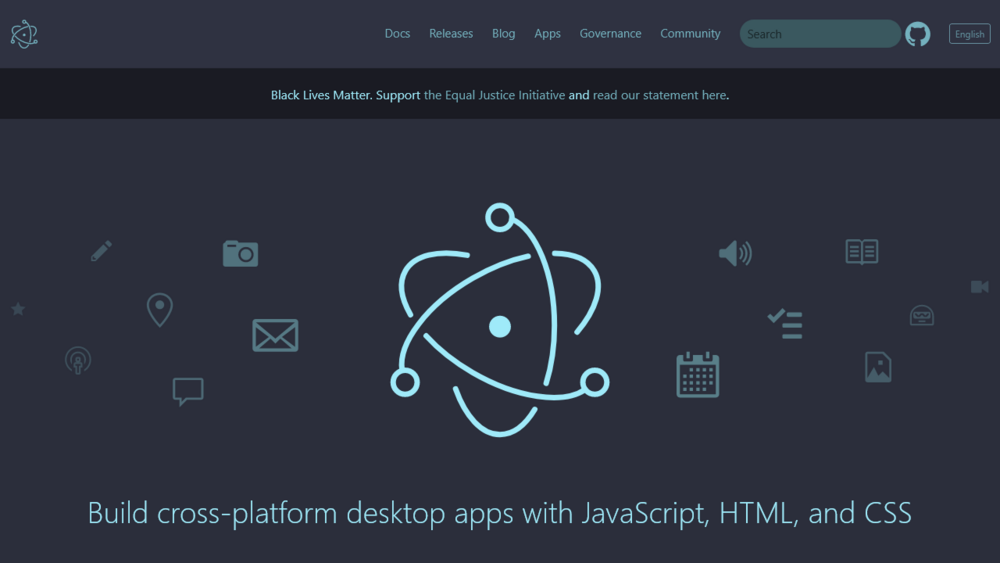This screenshot has width=1000, height=563.
Task: Open the Governance page
Action: [610, 34]
